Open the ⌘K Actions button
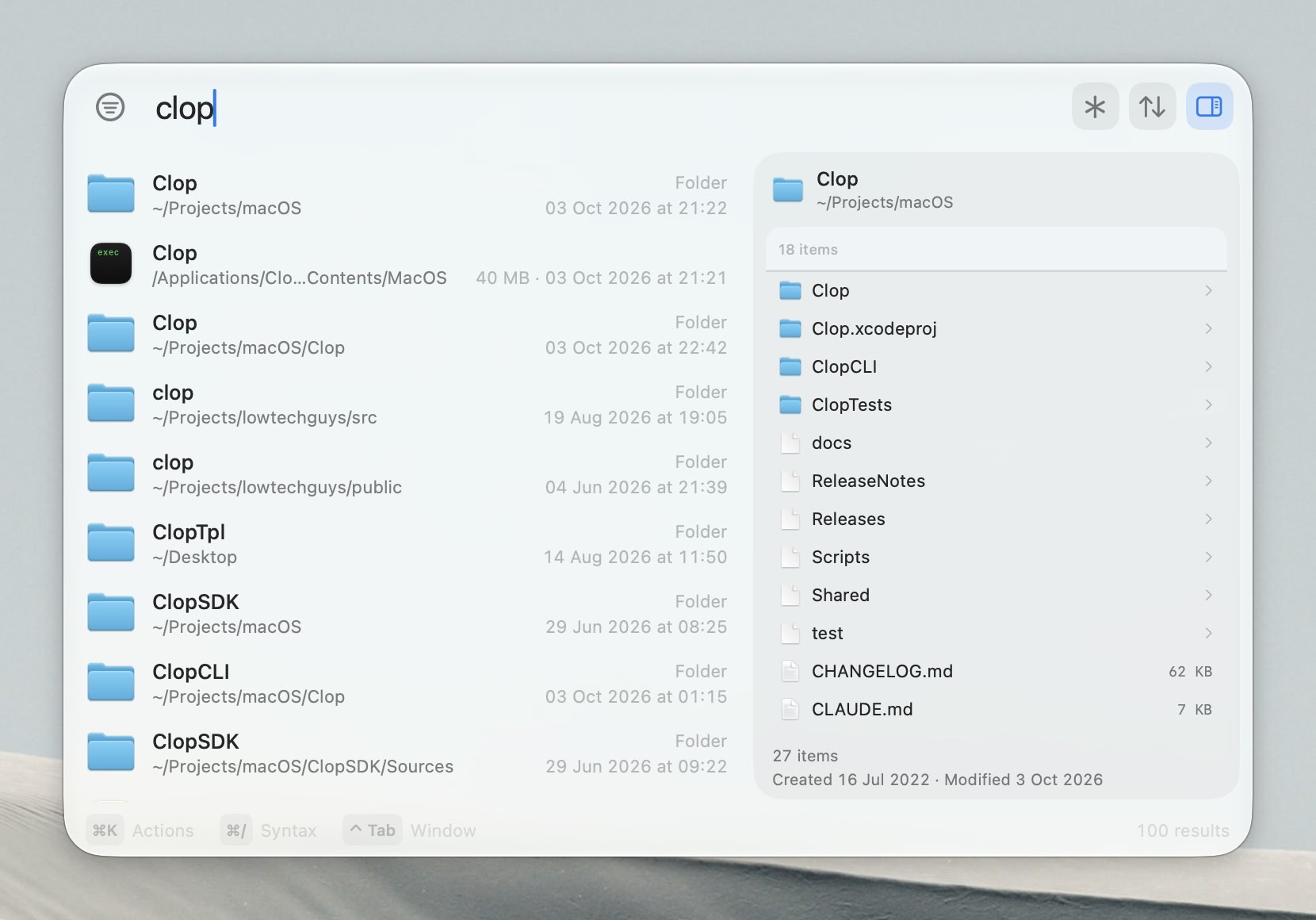 coord(140,830)
